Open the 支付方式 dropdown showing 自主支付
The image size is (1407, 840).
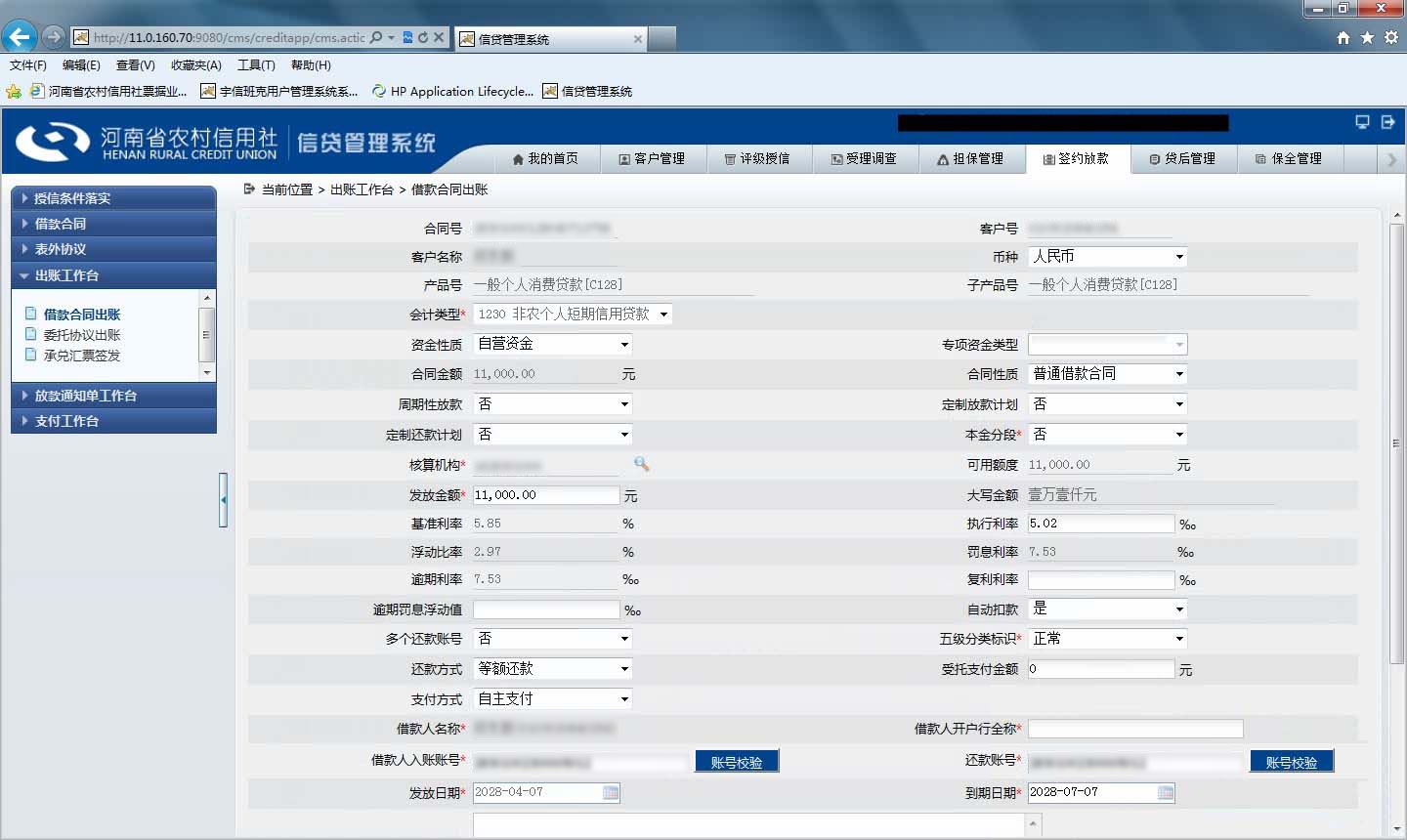point(553,699)
